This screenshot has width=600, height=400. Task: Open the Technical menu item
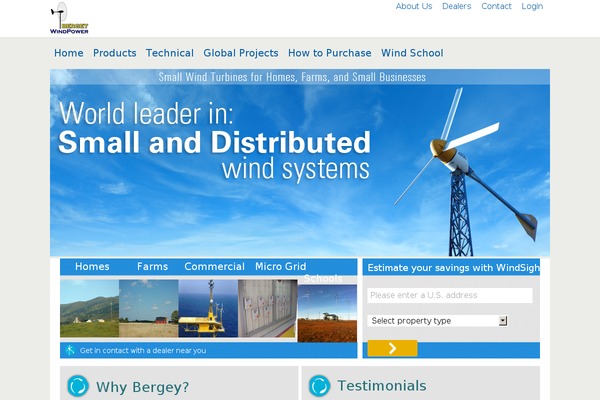tap(170, 53)
